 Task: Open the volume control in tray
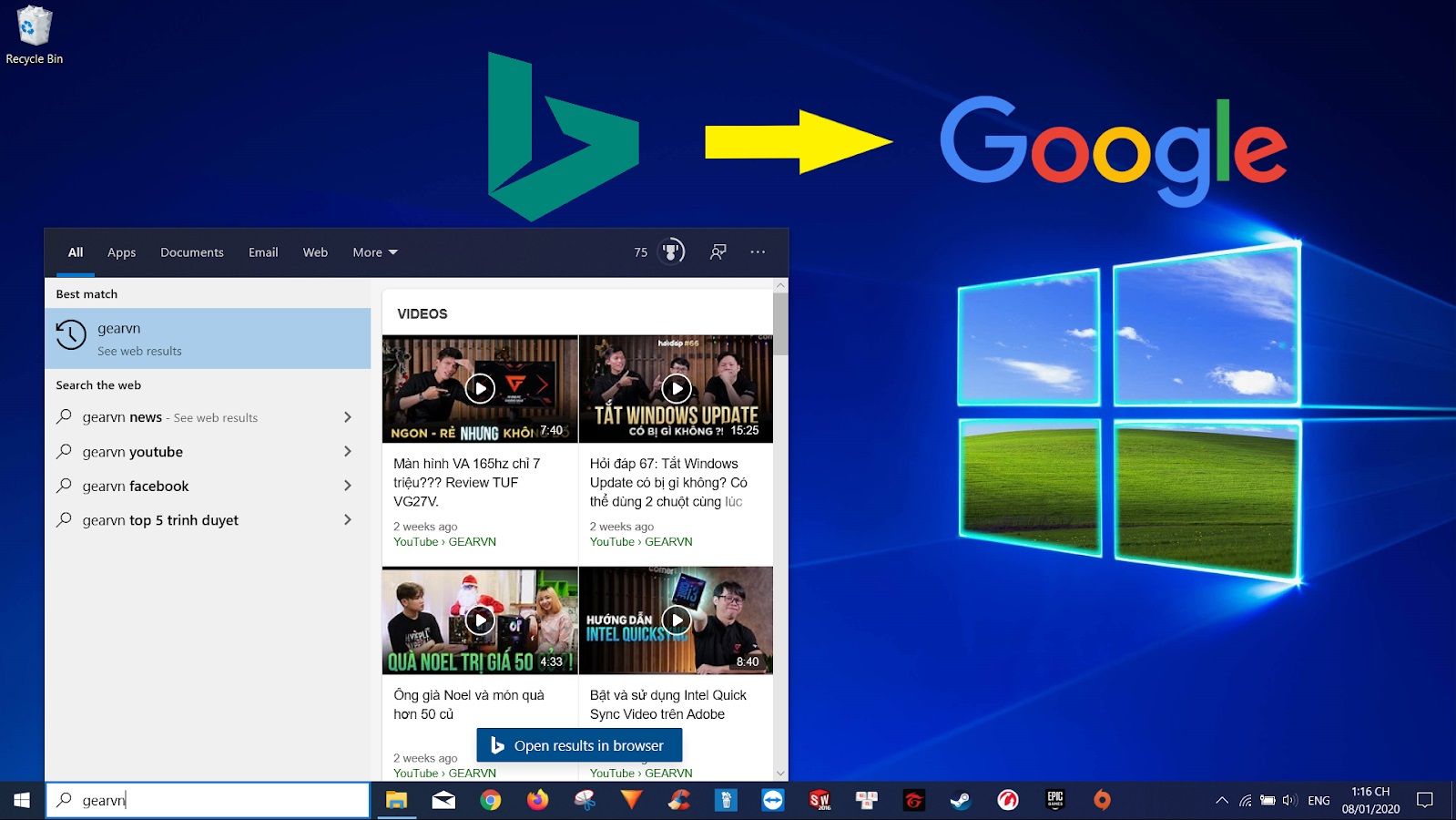pos(1289,800)
